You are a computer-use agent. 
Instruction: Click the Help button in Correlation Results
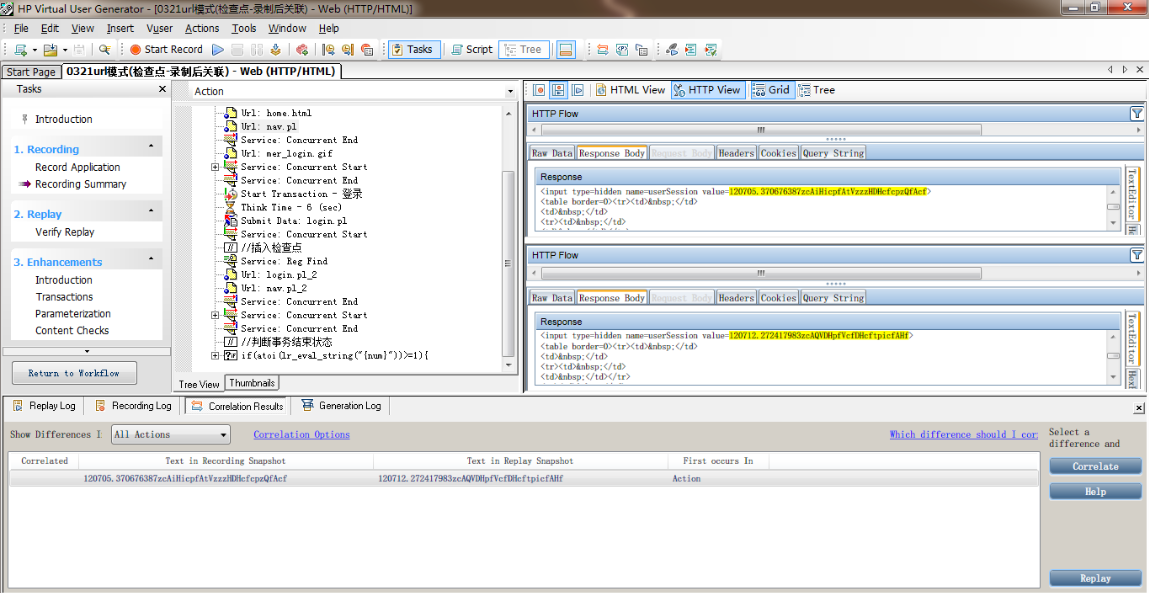click(1096, 491)
